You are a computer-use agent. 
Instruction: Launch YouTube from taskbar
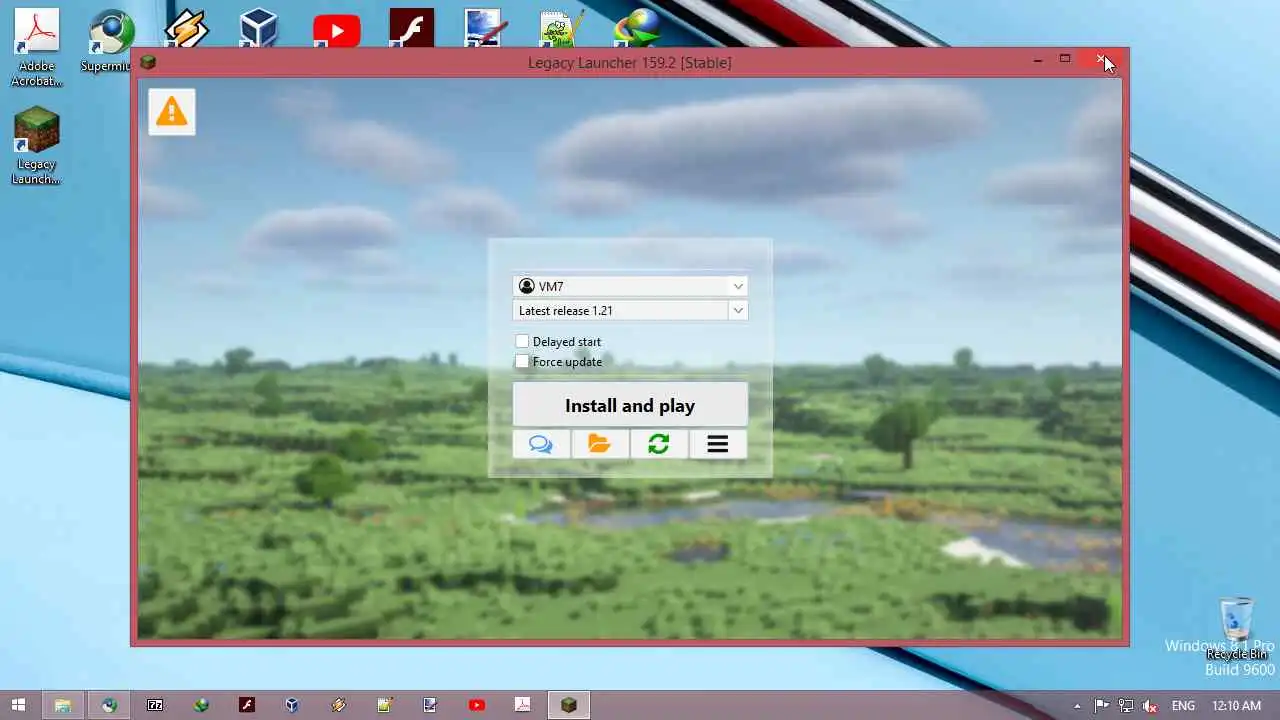[476, 705]
